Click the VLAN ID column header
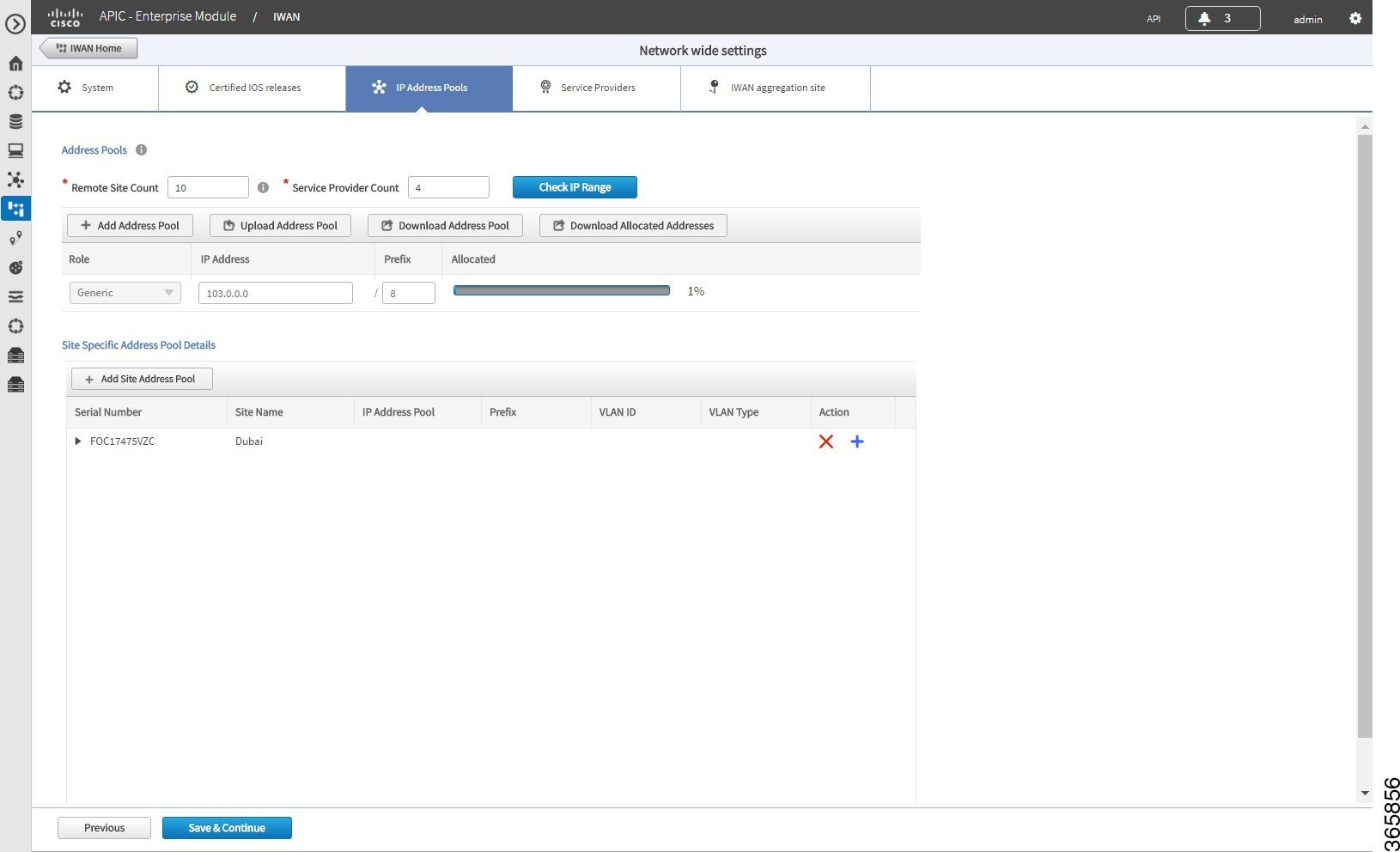Viewport: 1400px width, 852px height. (x=646, y=412)
